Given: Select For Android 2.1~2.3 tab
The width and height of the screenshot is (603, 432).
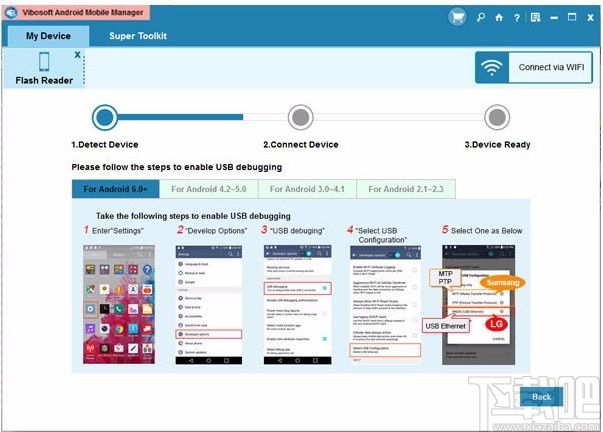Looking at the screenshot, I should [406, 189].
